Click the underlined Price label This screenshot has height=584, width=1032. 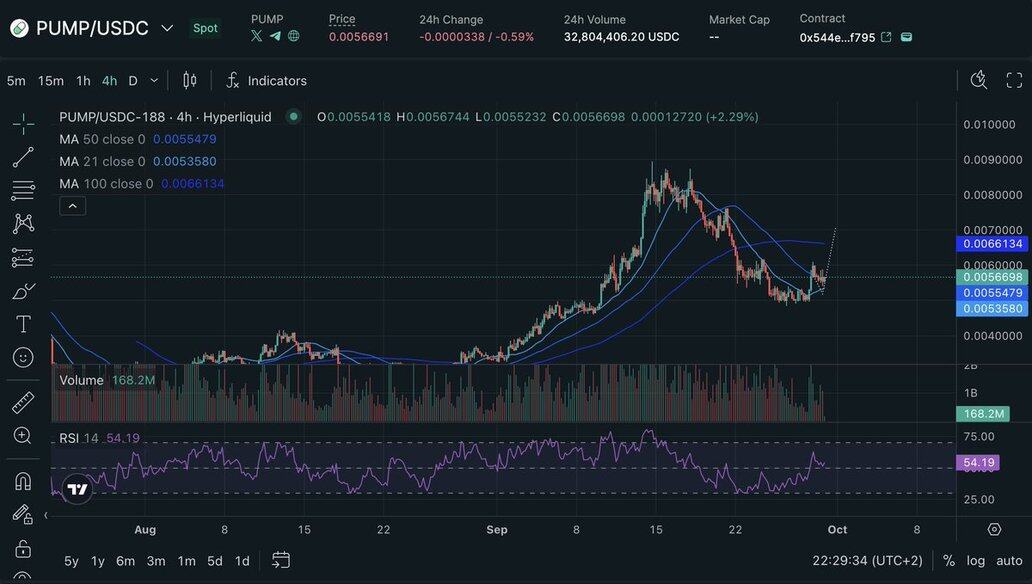pos(342,19)
